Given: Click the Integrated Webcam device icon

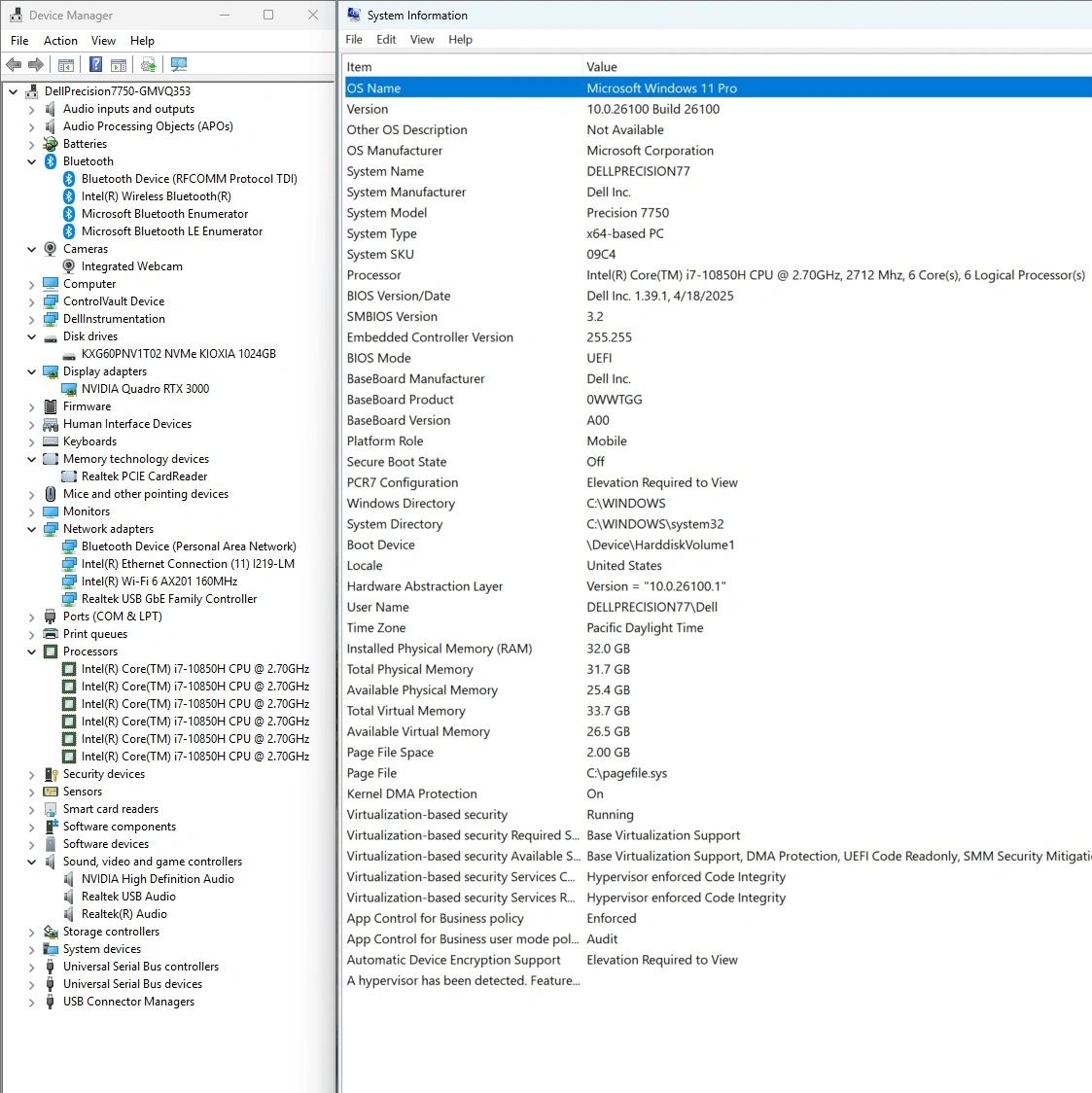Looking at the screenshot, I should point(68,266).
